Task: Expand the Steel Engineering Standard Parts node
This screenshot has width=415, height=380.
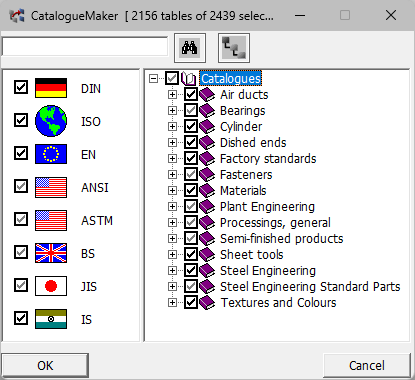Action: coord(172,287)
